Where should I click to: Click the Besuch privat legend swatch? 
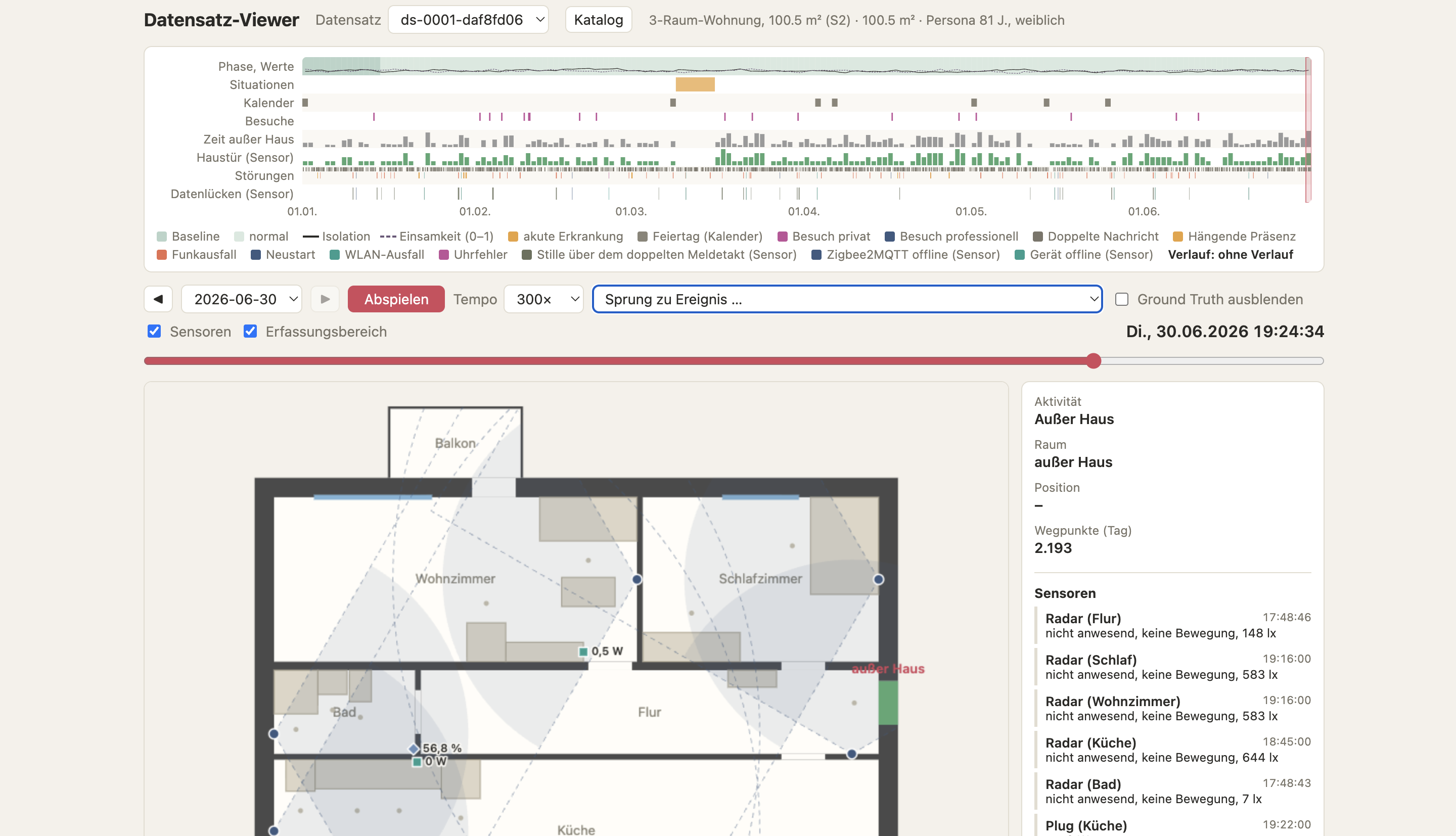(783, 237)
